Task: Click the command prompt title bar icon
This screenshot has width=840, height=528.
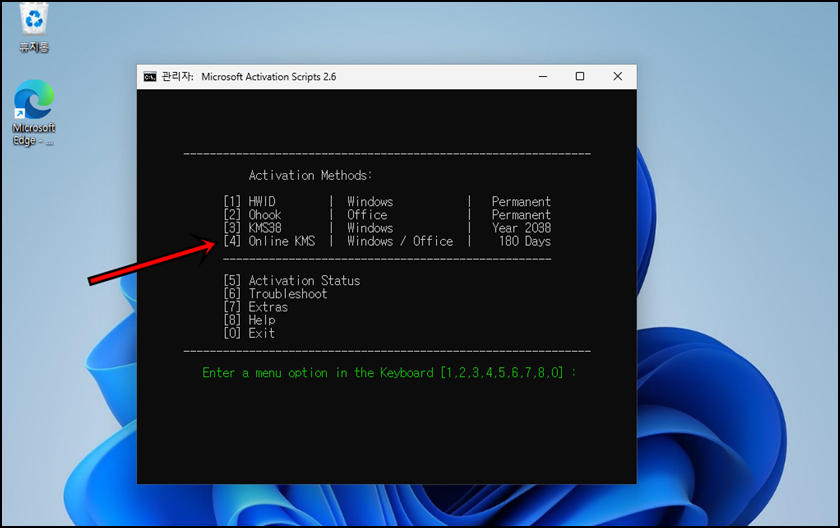Action: tap(150, 77)
